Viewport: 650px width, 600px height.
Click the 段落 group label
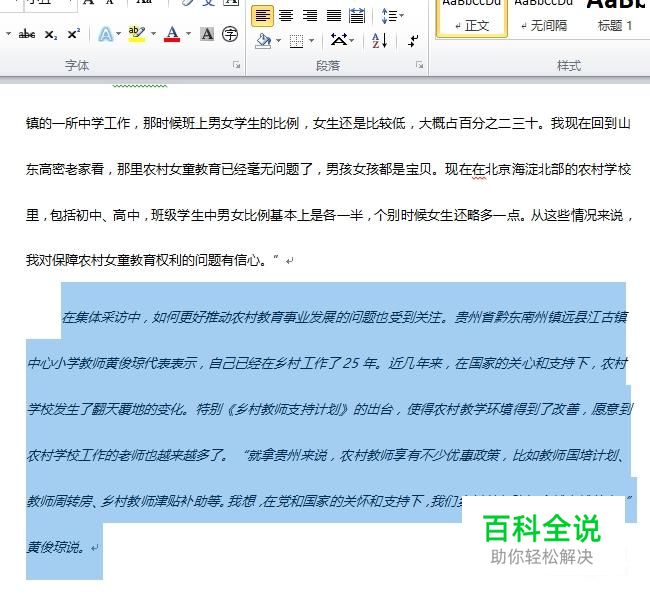[328, 66]
